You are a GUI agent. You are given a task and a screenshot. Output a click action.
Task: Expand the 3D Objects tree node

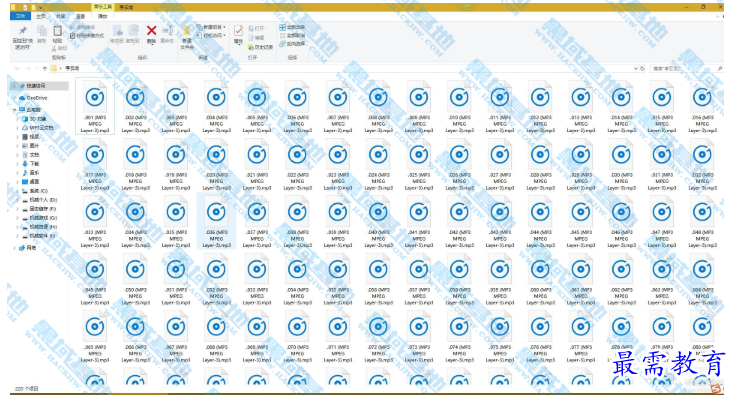click(18, 119)
